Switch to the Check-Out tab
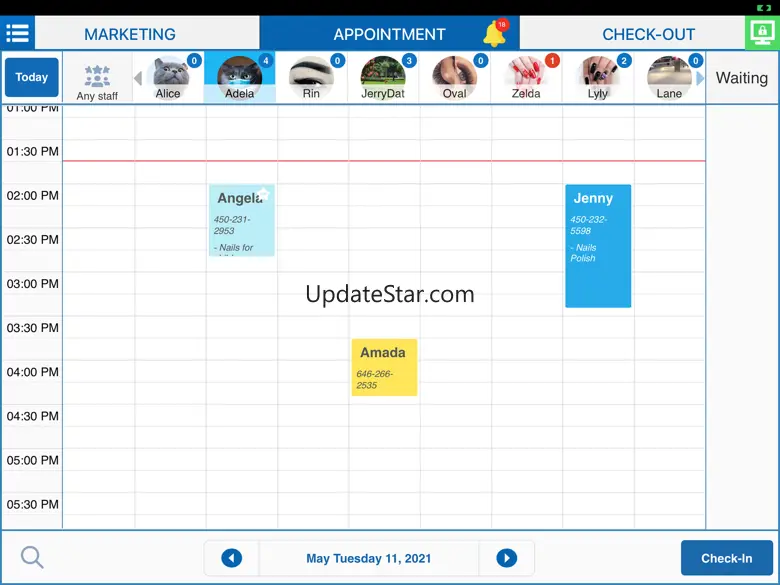This screenshot has height=585, width=780. pyautogui.click(x=648, y=34)
